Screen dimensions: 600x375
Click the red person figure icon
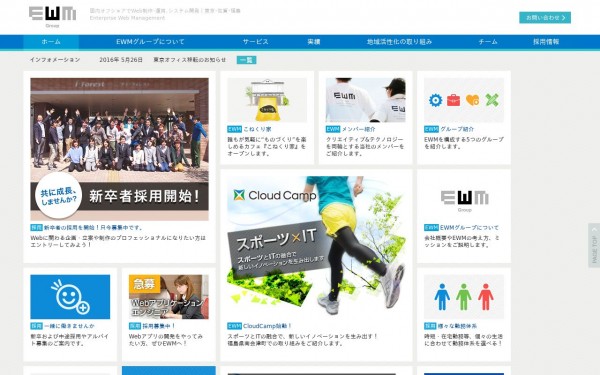[486, 297]
